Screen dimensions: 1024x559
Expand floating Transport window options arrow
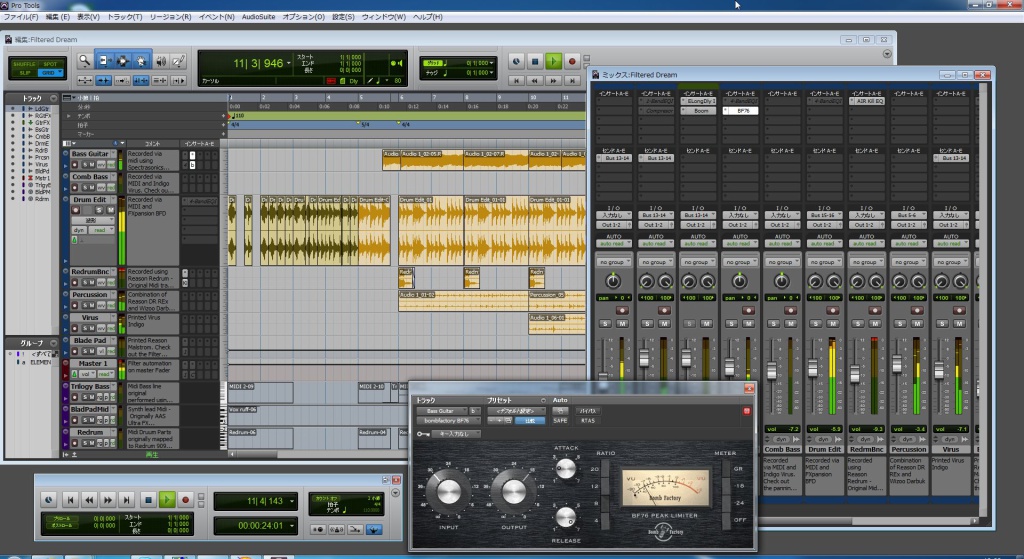pyautogui.click(x=395, y=492)
